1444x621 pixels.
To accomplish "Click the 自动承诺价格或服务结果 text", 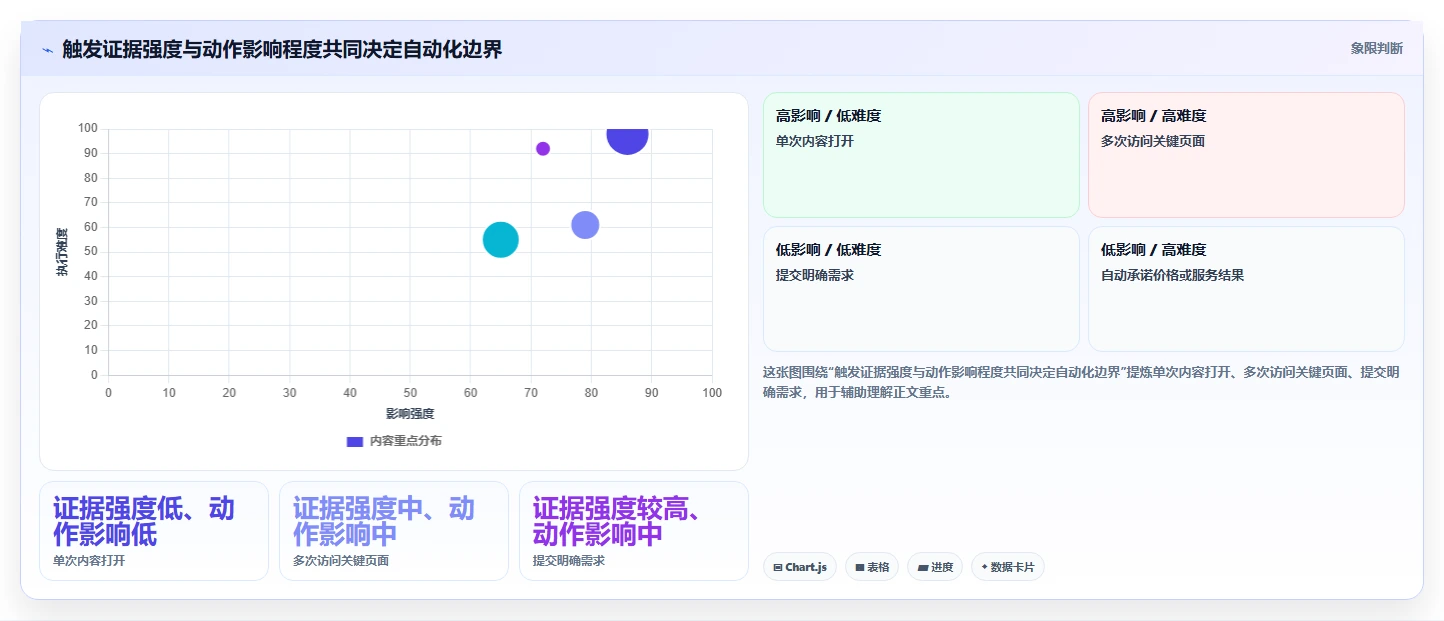I will click(1172, 275).
